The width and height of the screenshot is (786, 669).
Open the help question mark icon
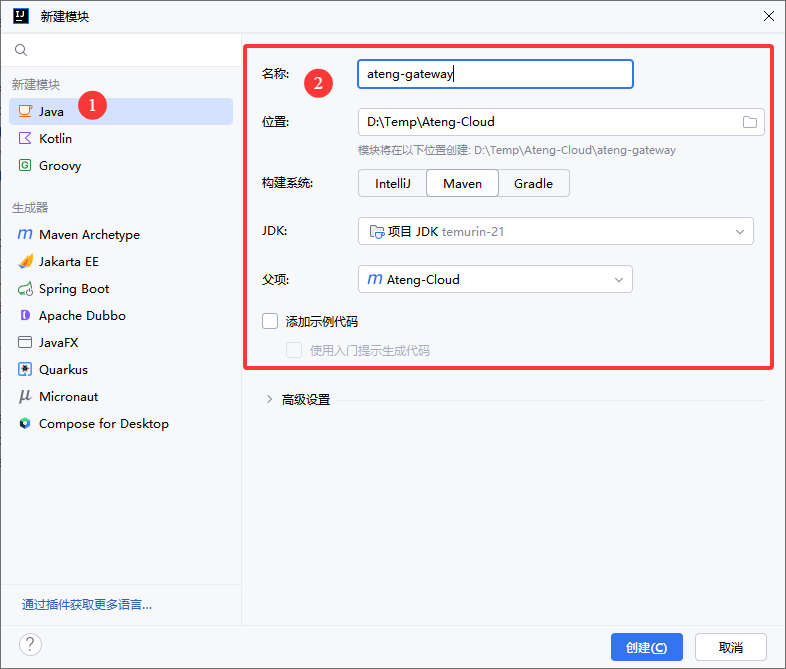tap(30, 644)
